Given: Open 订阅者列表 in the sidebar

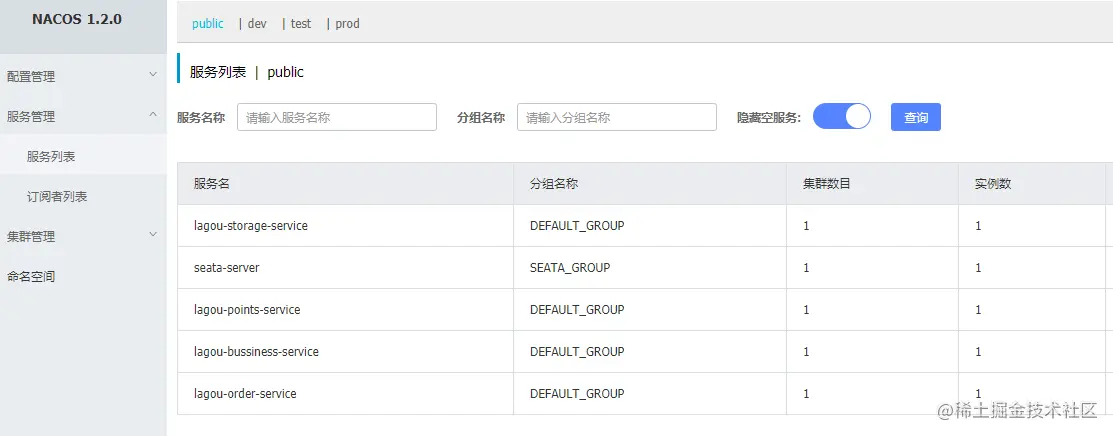Looking at the screenshot, I should click(57, 197).
